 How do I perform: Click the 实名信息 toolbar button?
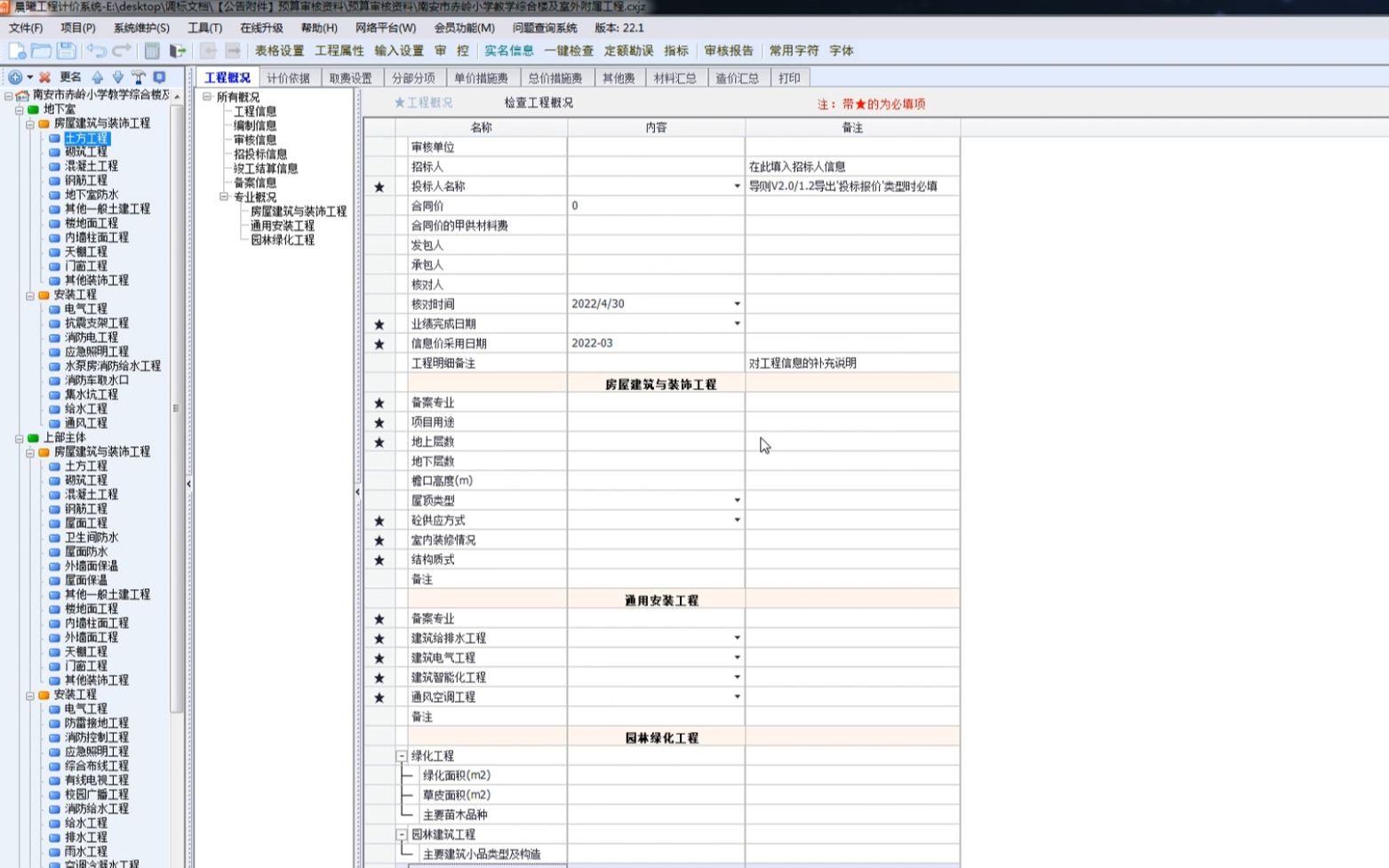point(509,52)
